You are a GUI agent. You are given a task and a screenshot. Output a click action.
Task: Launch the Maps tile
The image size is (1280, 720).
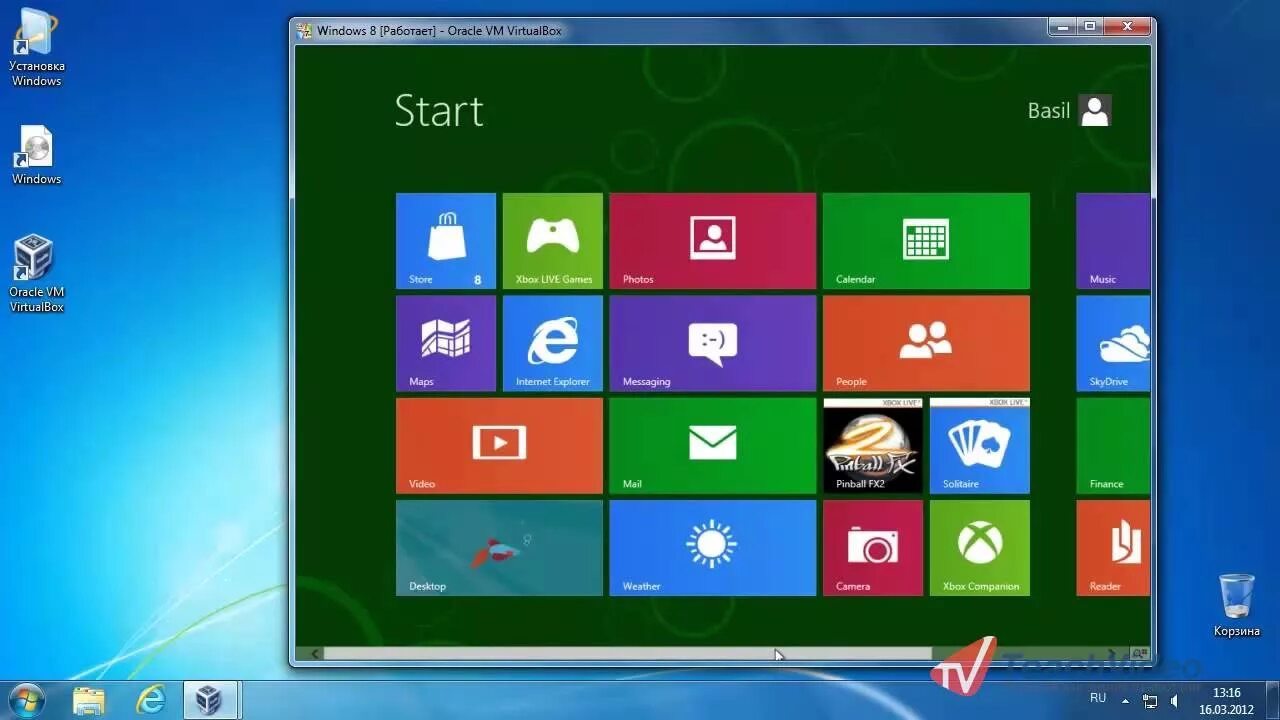click(446, 343)
